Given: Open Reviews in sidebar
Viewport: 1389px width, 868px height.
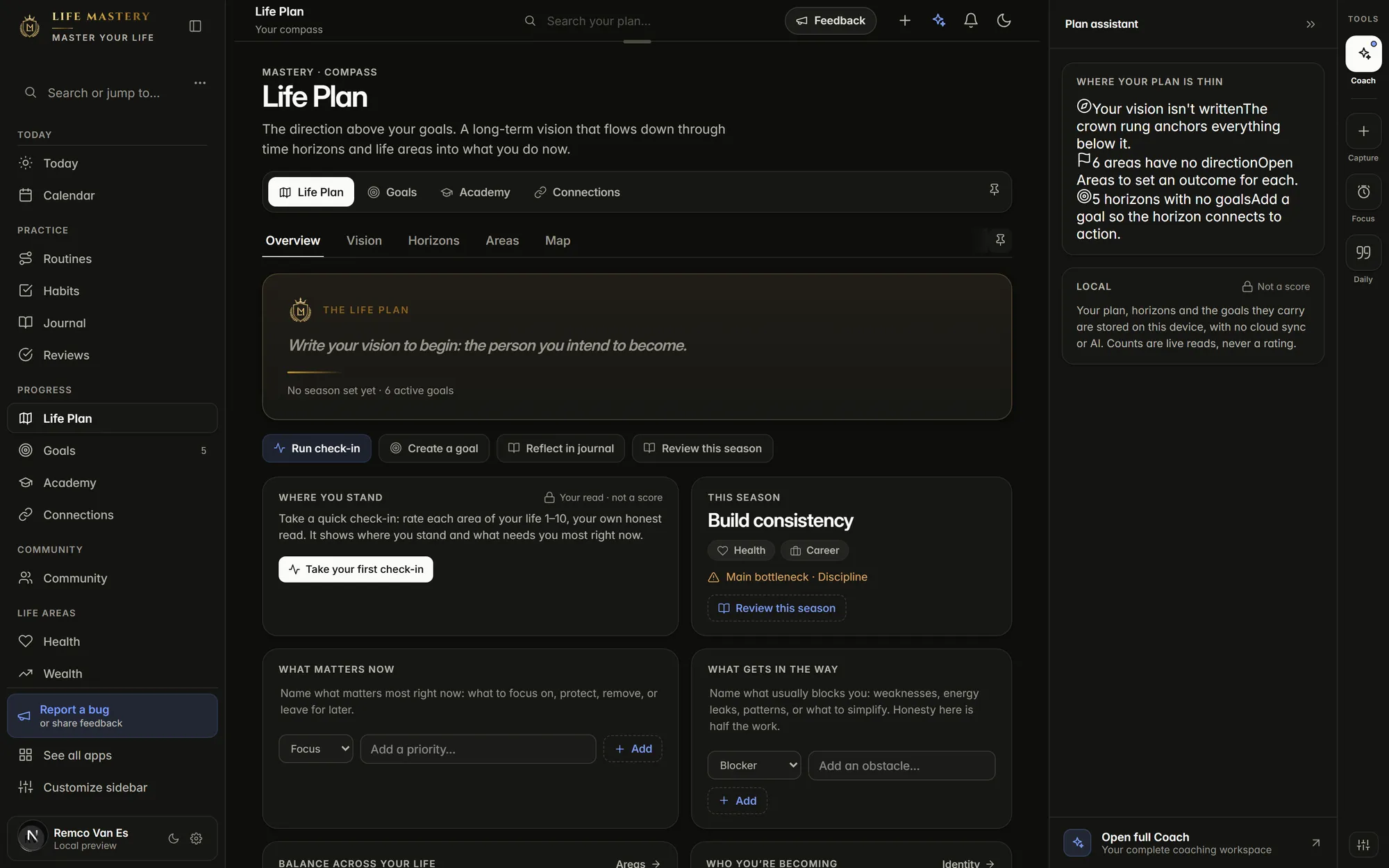Looking at the screenshot, I should 112,355.
